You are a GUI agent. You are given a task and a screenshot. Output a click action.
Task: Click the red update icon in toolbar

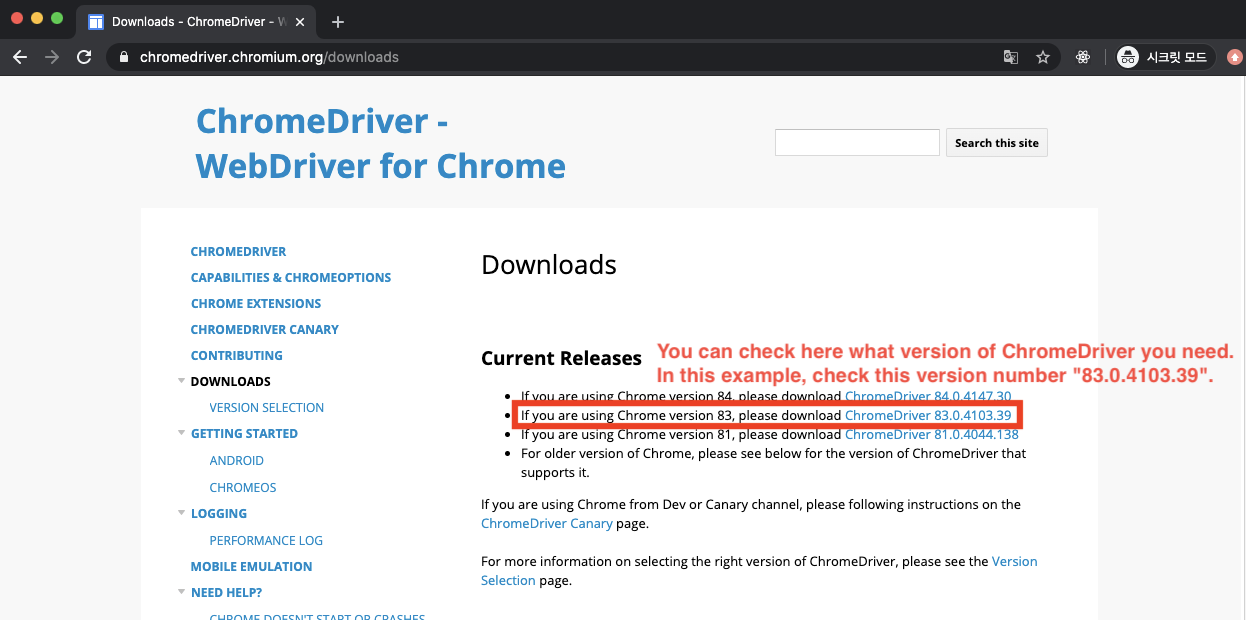(1235, 57)
